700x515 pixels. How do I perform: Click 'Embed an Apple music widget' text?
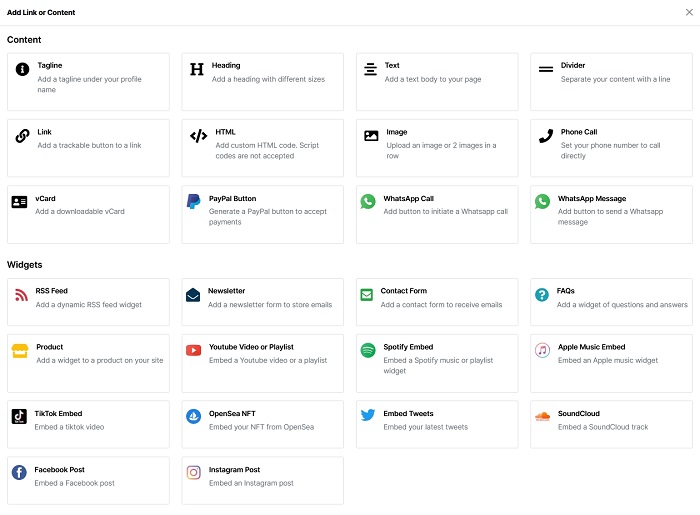pos(608,360)
